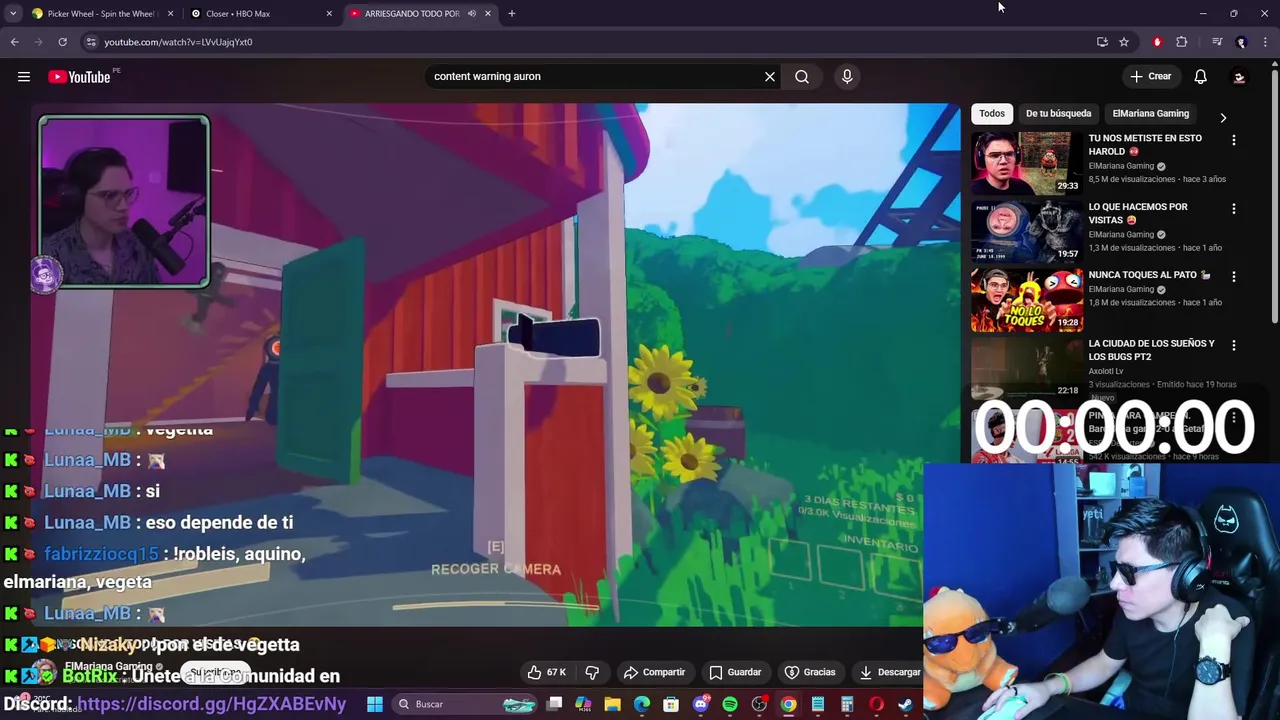
Task: Click the address bar URL field
Action: pos(590,42)
